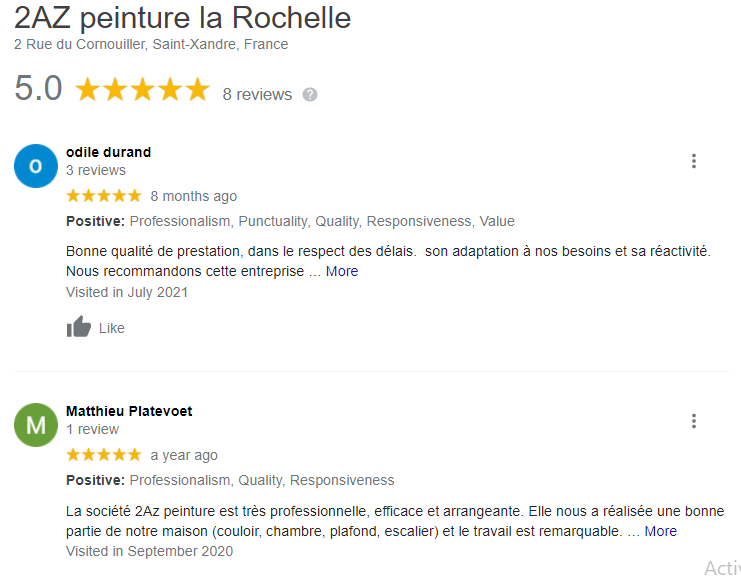The width and height of the screenshot is (741, 583).
Task: Click Matthieu Platevoet's green avatar
Action: point(36,425)
